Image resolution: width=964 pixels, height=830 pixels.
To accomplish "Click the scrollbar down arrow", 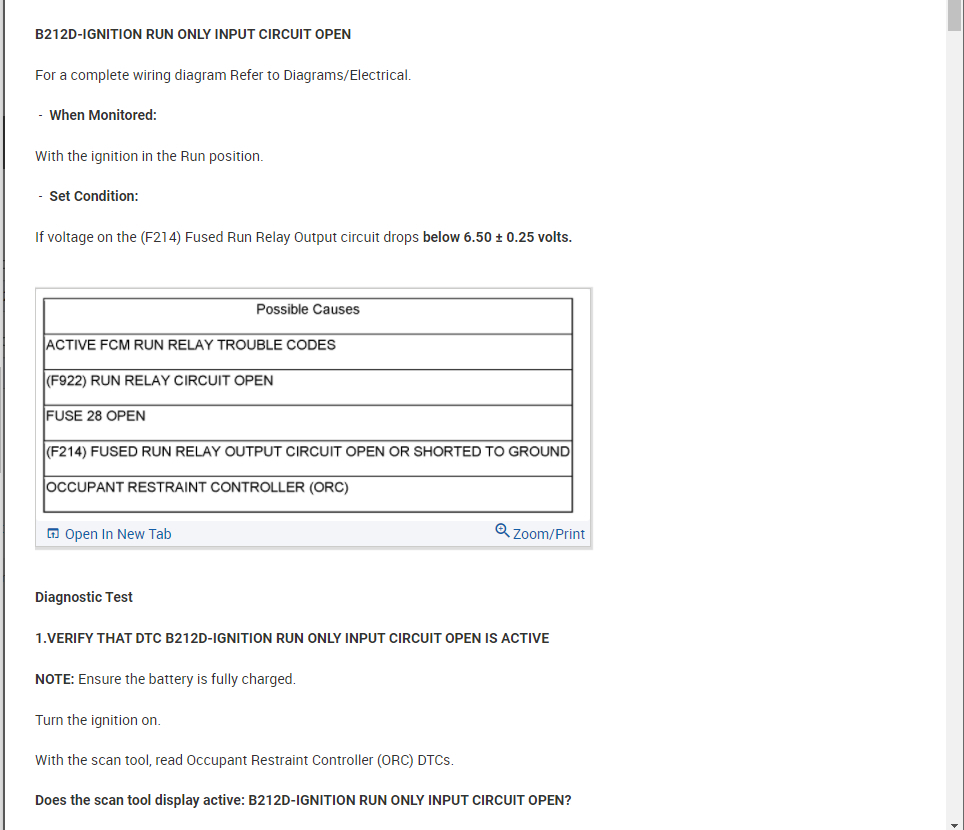I will point(955,823).
